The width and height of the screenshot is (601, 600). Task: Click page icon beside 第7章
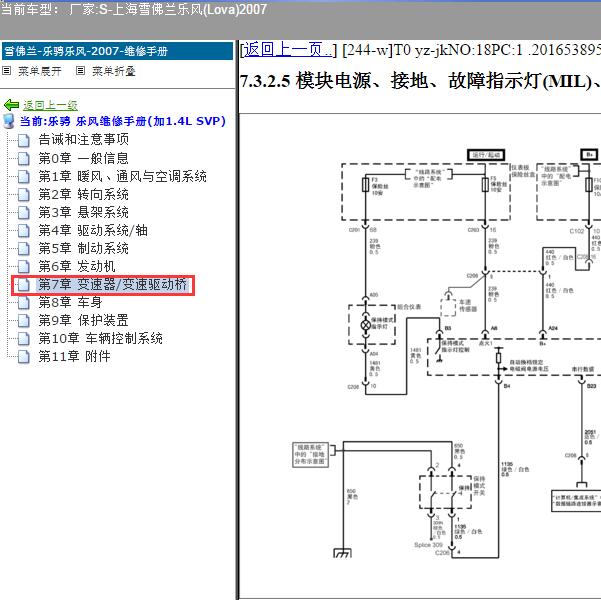(24, 284)
